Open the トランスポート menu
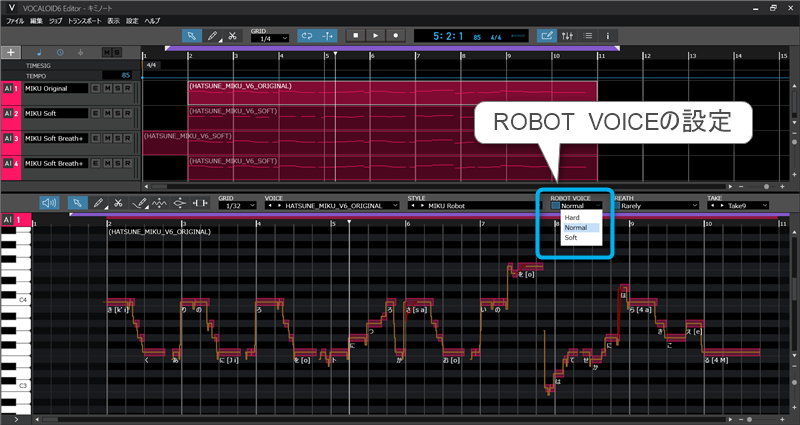The width and height of the screenshot is (800, 425). (x=85, y=21)
